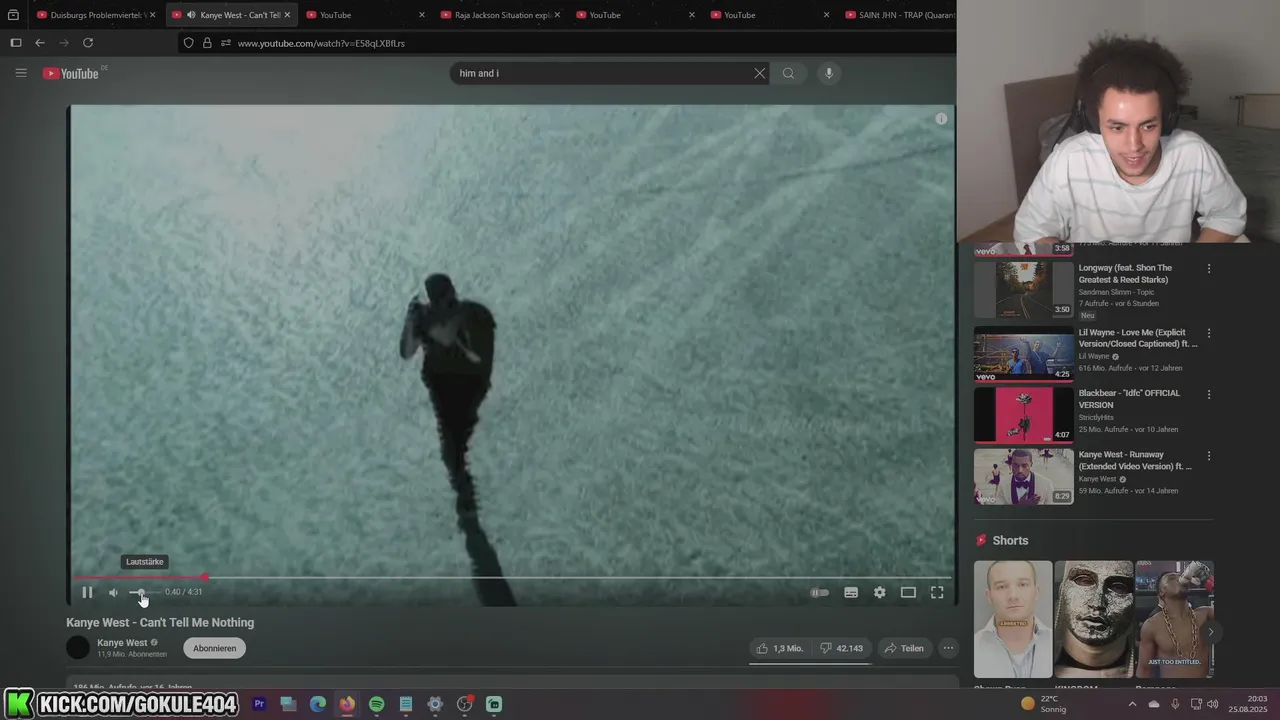The width and height of the screenshot is (1280, 720).
Task: Click the Abonnieren button
Action: pyautogui.click(x=214, y=648)
